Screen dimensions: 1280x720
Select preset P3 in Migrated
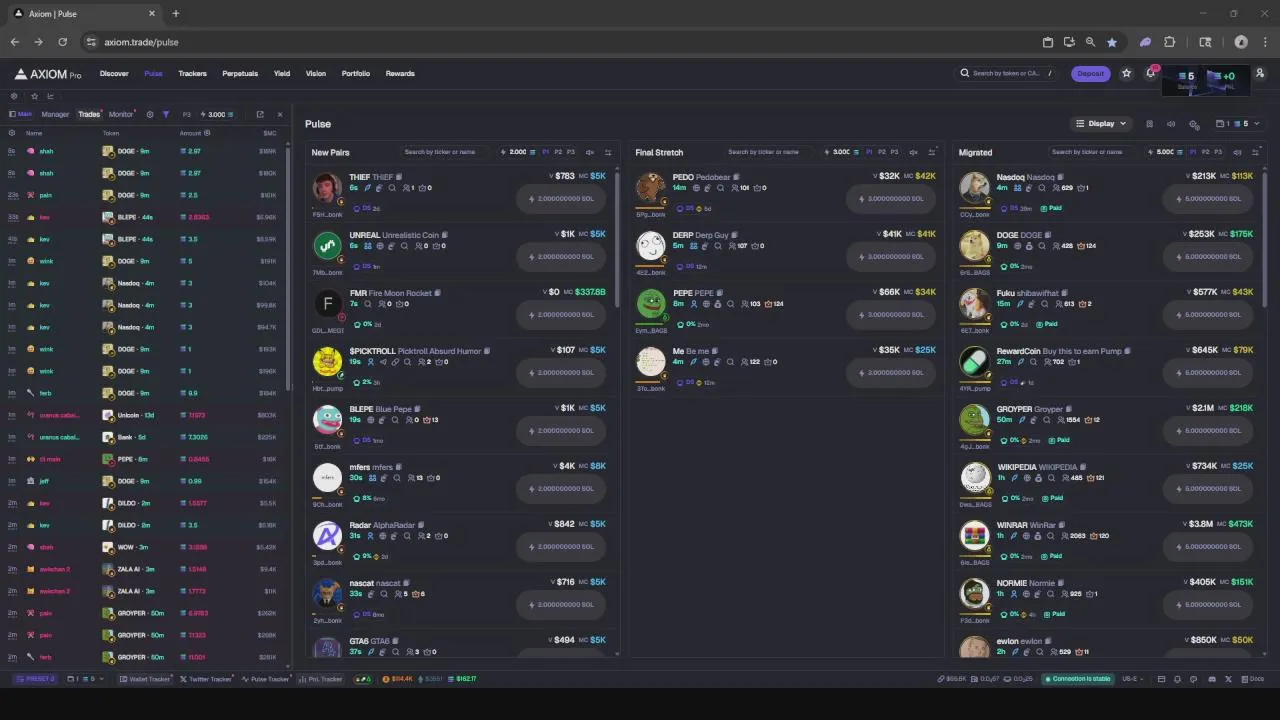(1219, 152)
